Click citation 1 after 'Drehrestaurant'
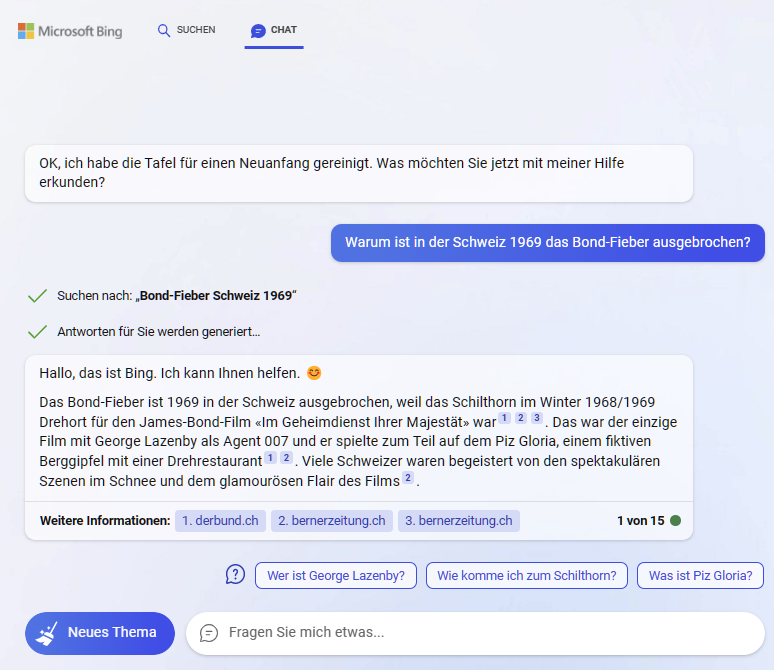The image size is (774, 670). (x=270, y=458)
